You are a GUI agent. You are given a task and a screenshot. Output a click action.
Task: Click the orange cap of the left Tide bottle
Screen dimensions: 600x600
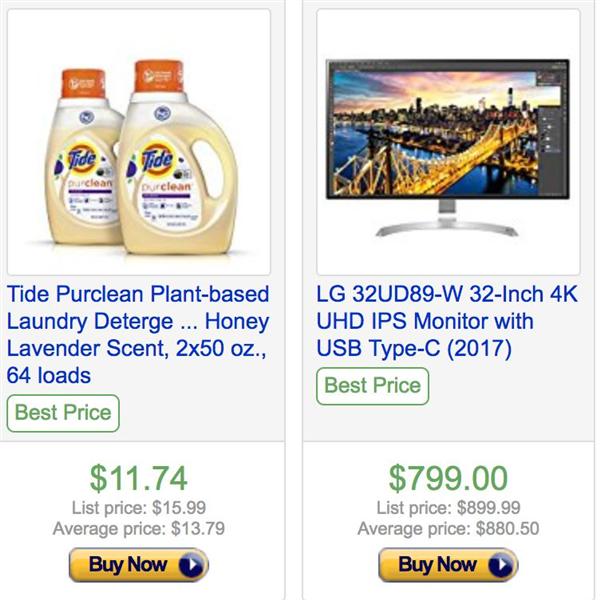point(83,83)
